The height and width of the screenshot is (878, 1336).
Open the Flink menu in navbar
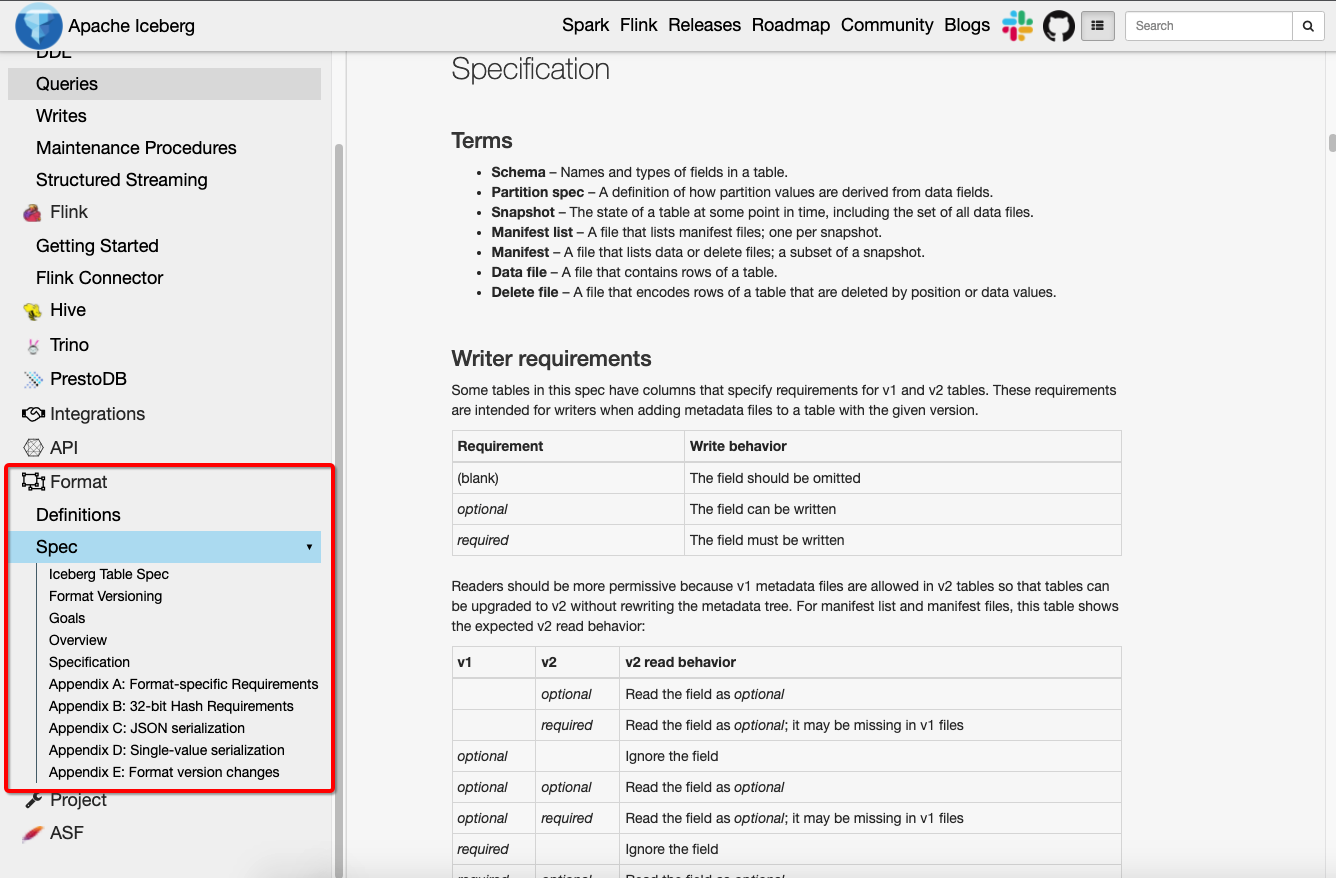point(639,25)
